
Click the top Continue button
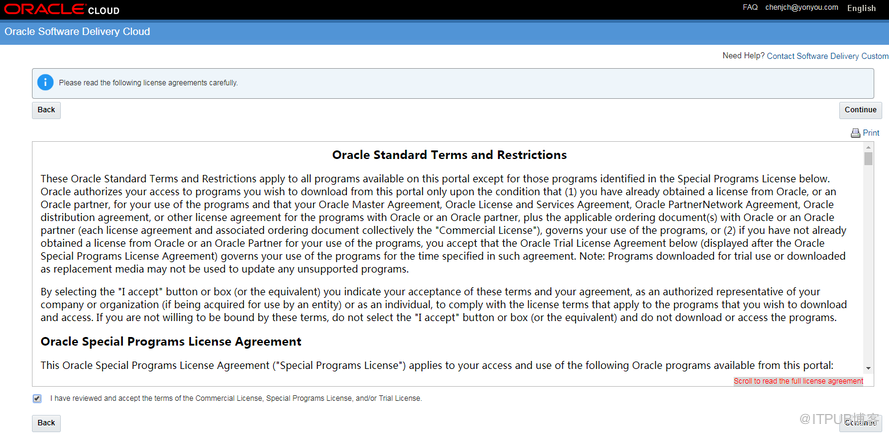pos(860,110)
